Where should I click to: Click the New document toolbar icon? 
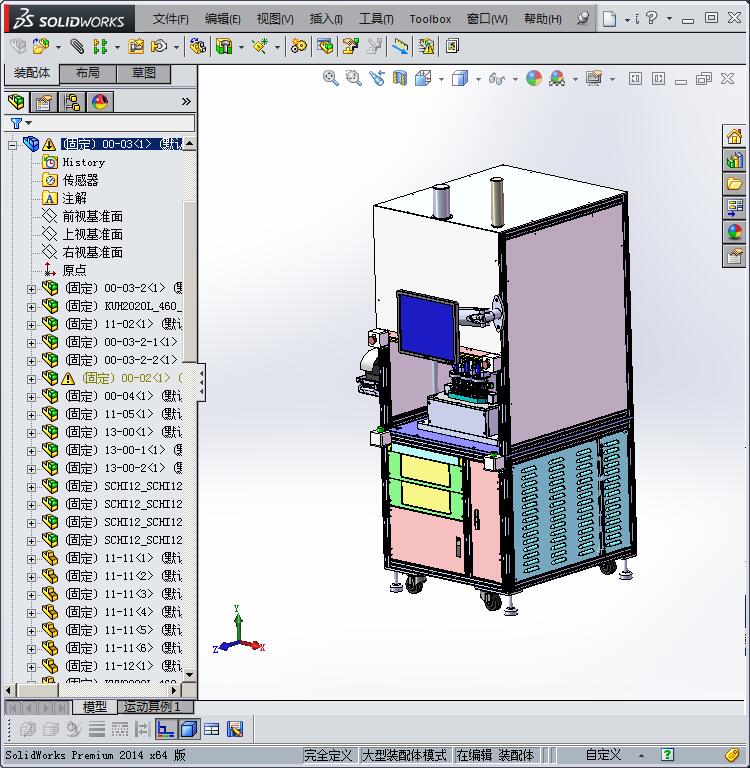609,19
